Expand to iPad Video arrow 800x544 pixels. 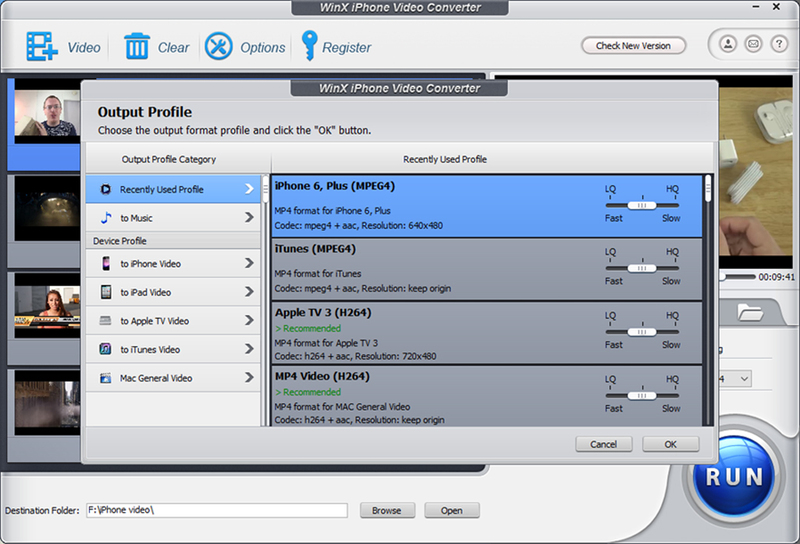[249, 292]
